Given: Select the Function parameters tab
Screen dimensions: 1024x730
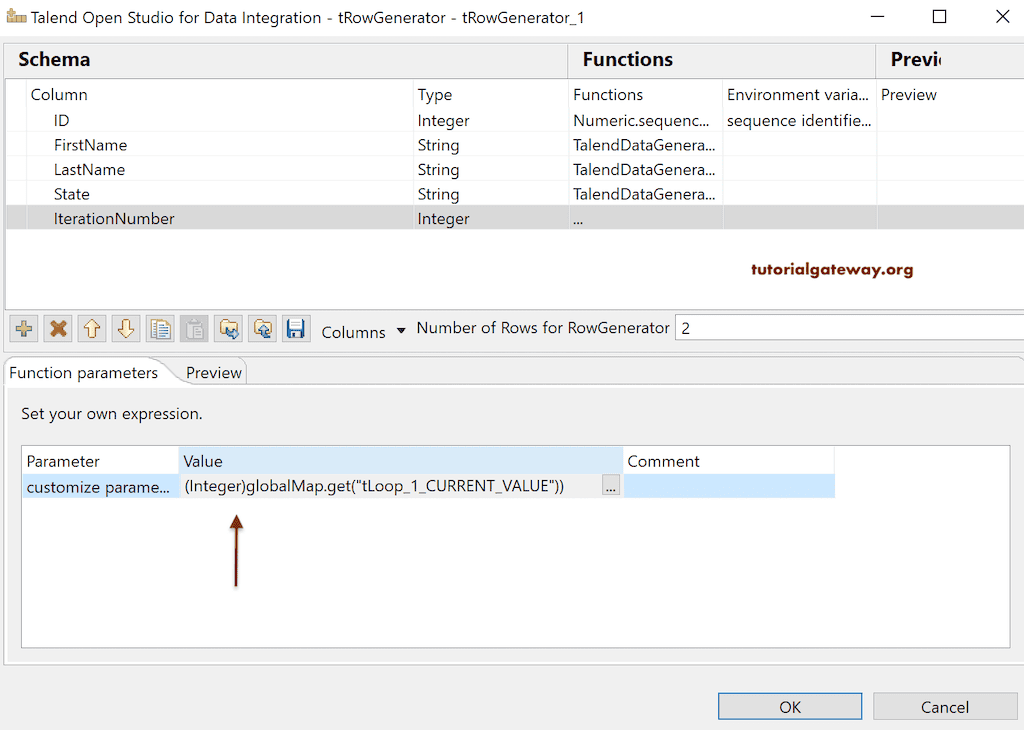Looking at the screenshot, I should tap(83, 373).
